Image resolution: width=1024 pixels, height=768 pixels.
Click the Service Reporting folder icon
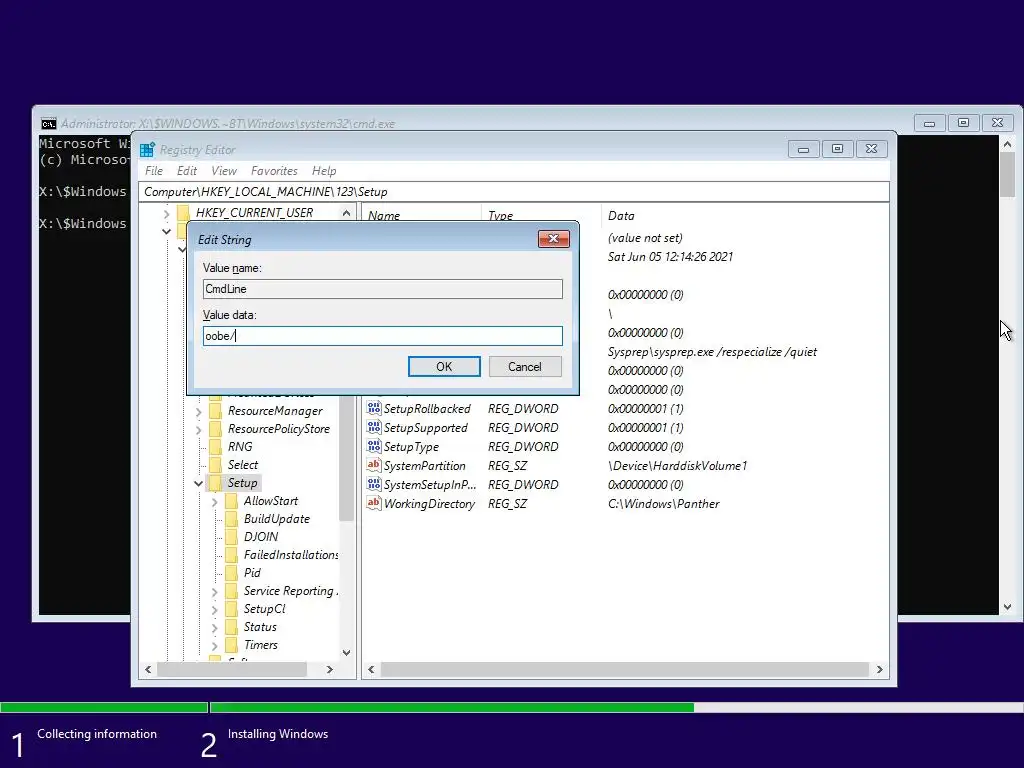[231, 590]
